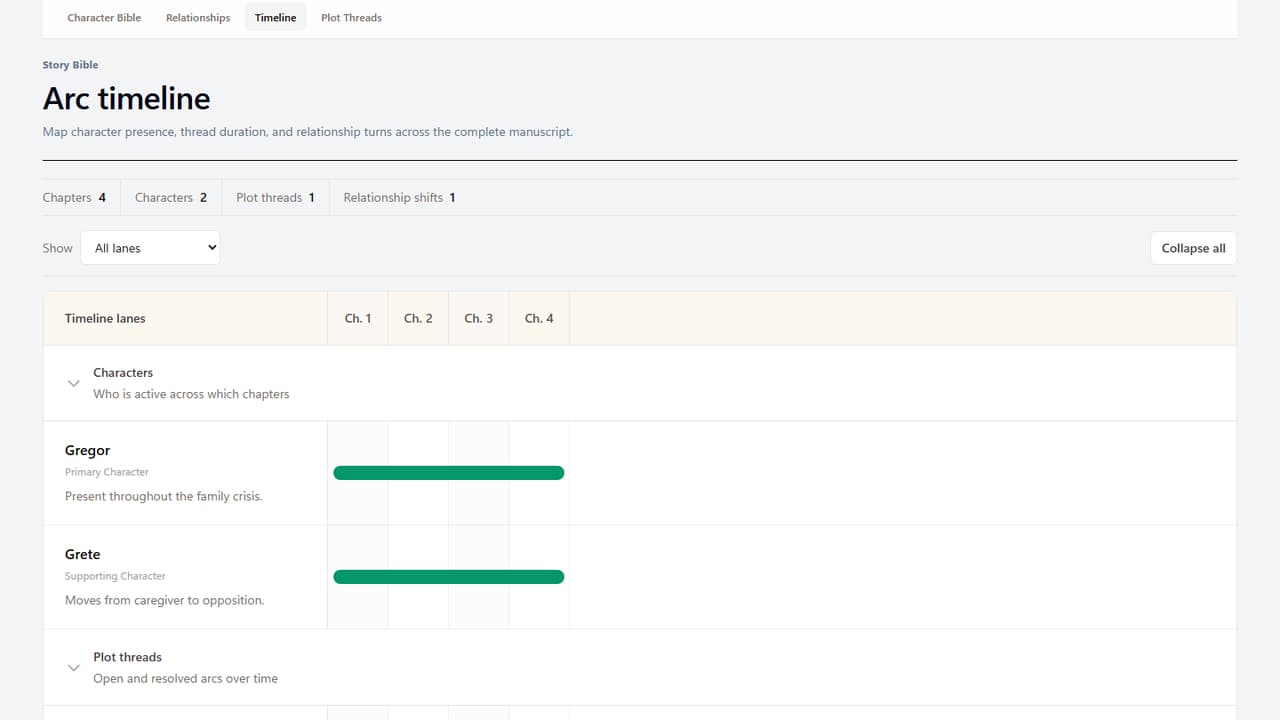Screen dimensions: 1280x720
Task: Go to the Plot Threads tab
Action: coord(351,18)
